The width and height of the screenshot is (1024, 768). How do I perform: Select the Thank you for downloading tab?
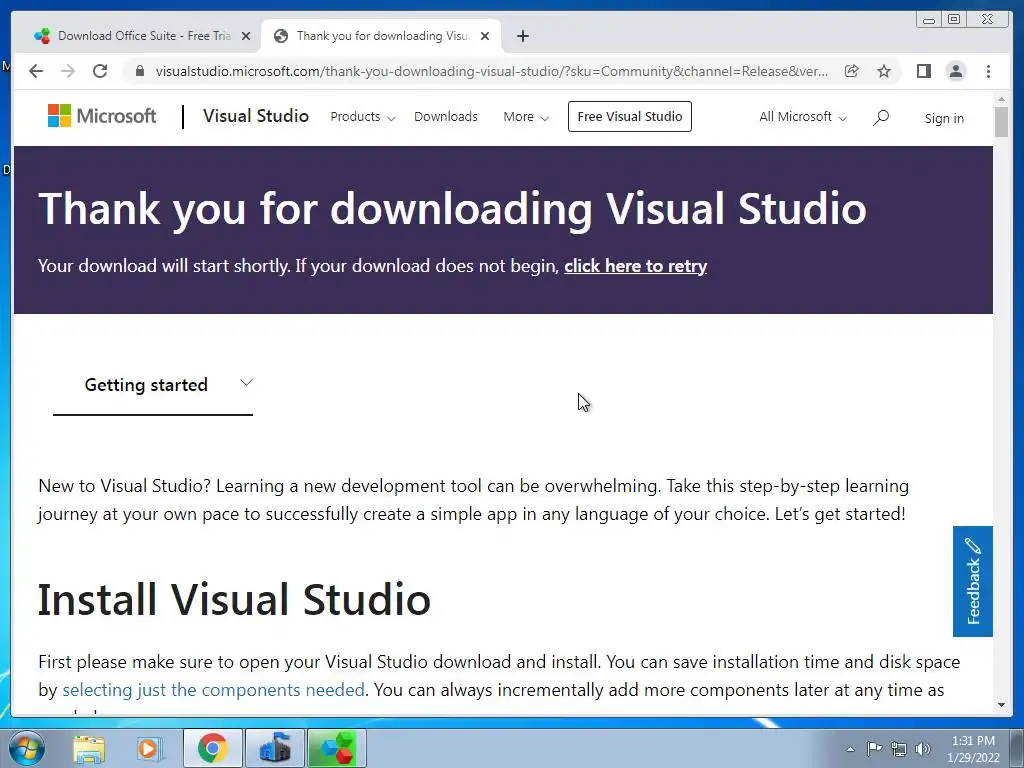click(x=381, y=36)
